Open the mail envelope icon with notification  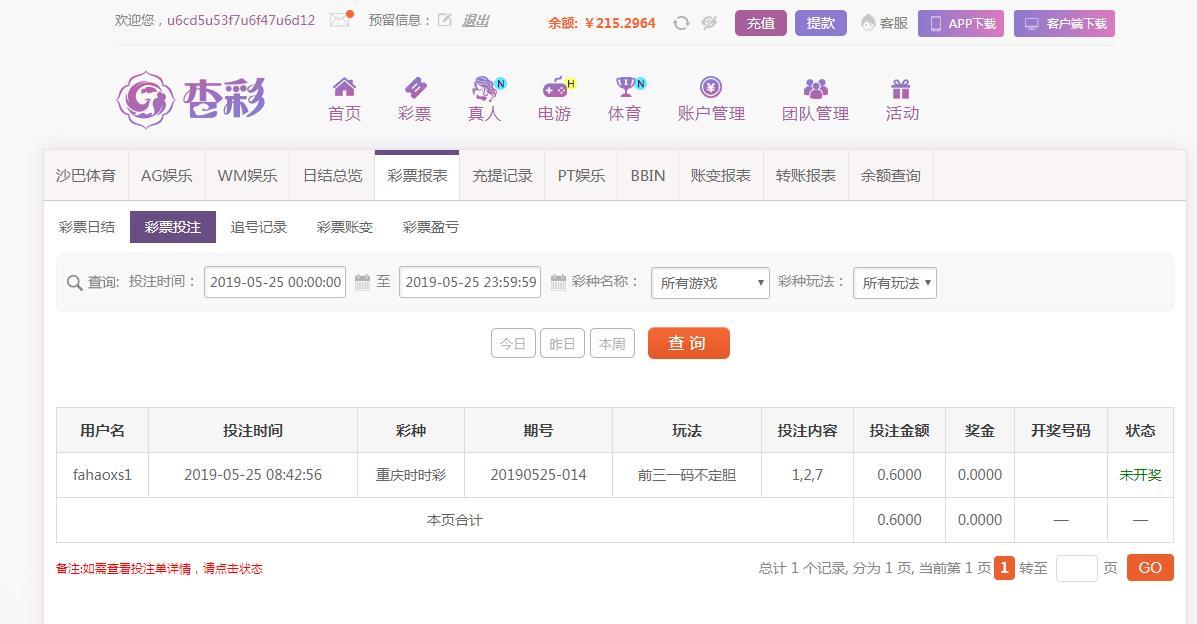pyautogui.click(x=340, y=20)
